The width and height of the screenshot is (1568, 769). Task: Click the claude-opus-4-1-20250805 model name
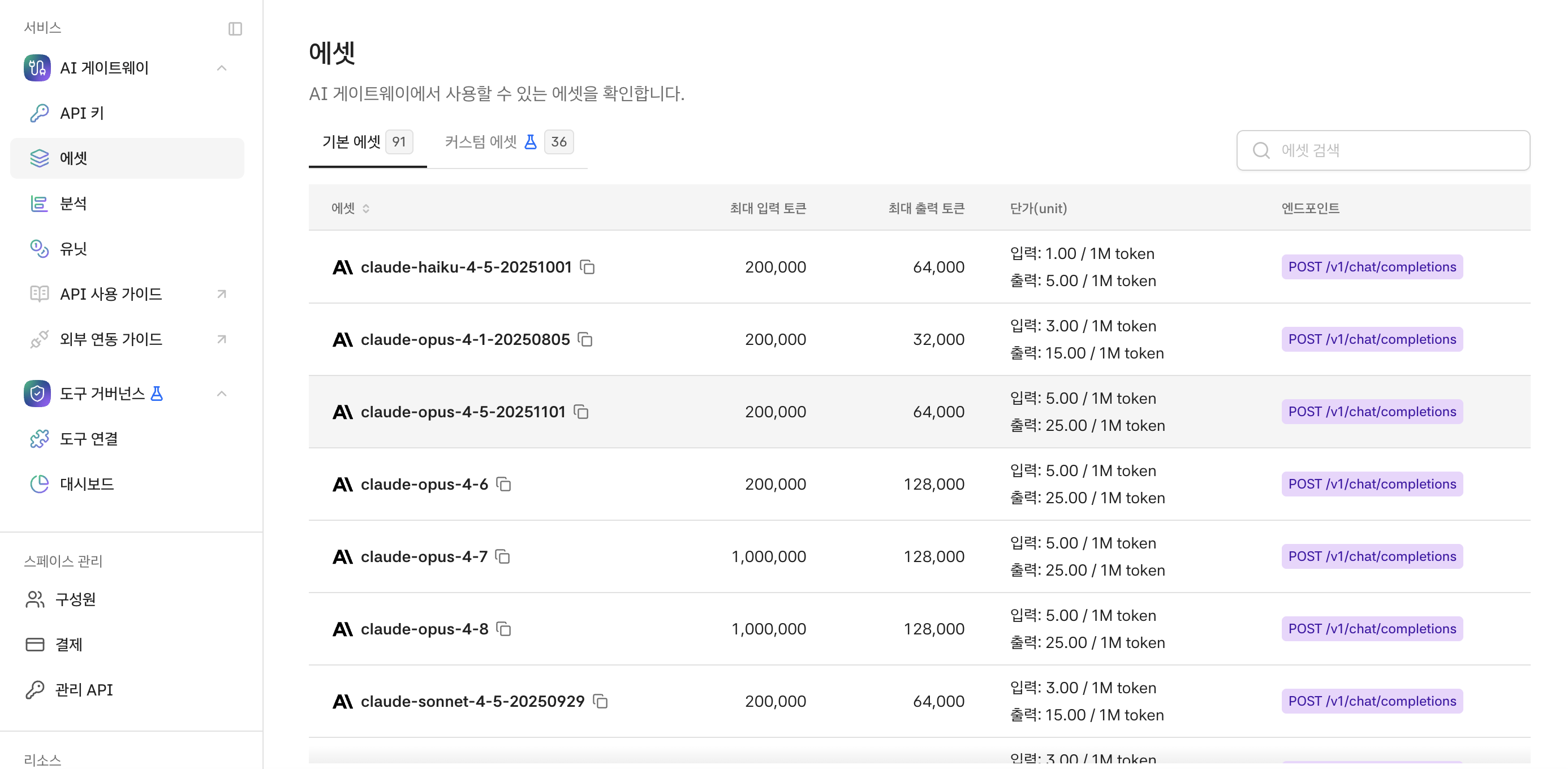pyautogui.click(x=465, y=339)
